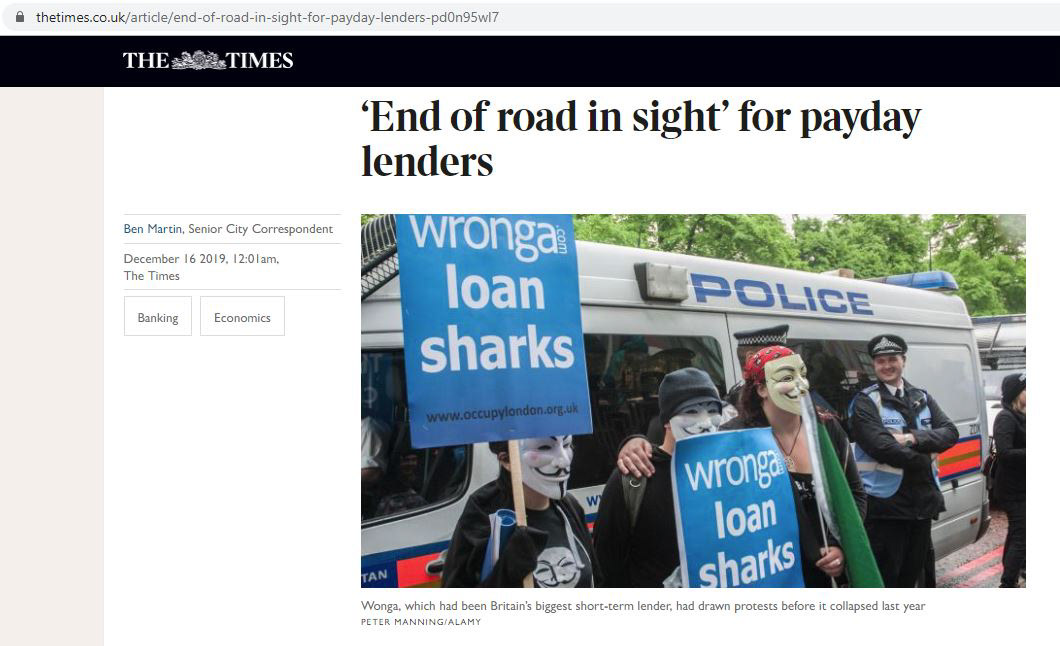Open Ben Martin author link
Image resolution: width=1060 pixels, height=646 pixels.
click(x=153, y=229)
